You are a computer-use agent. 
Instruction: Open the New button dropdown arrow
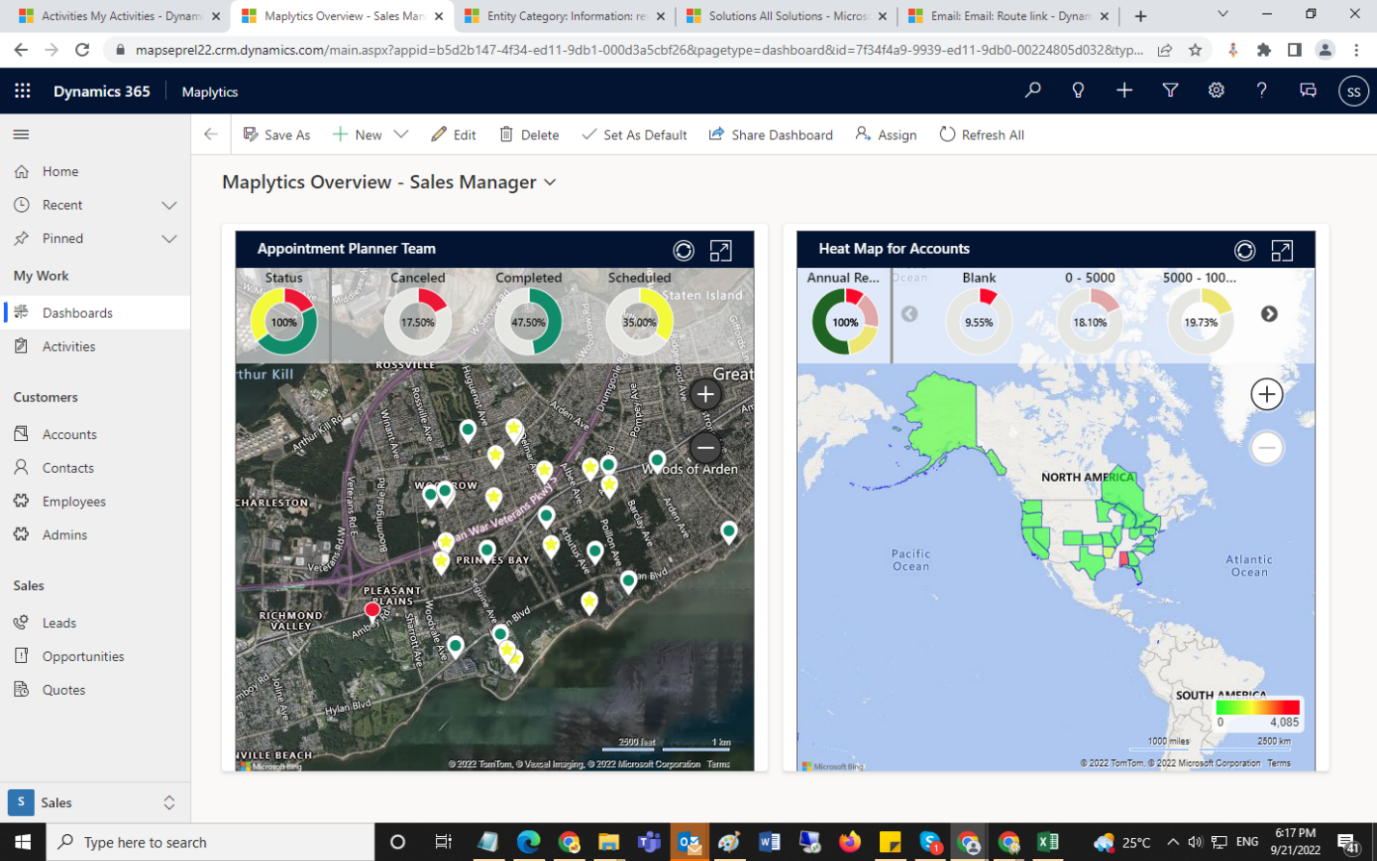[401, 135]
